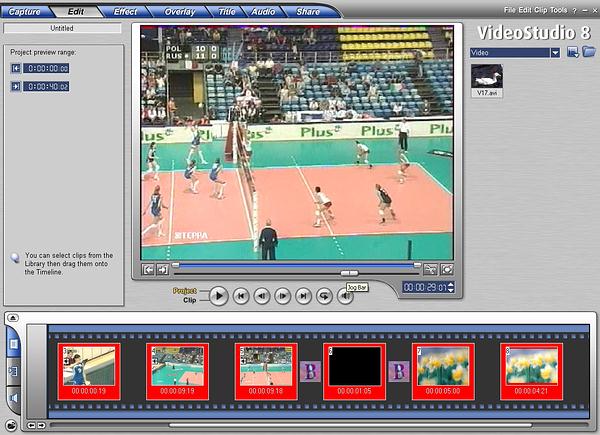
Task: Click the Cut Clip scissors icon
Action: click(430, 269)
